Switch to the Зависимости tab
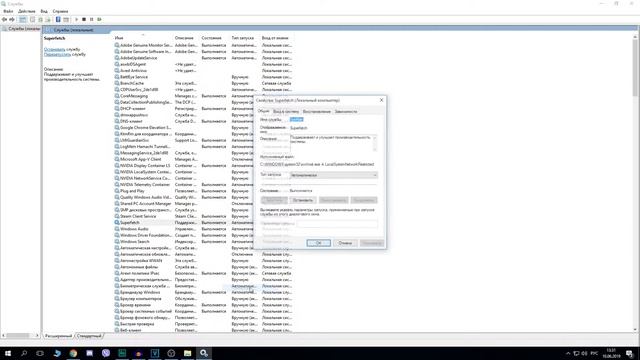640x360 pixels. (346, 111)
